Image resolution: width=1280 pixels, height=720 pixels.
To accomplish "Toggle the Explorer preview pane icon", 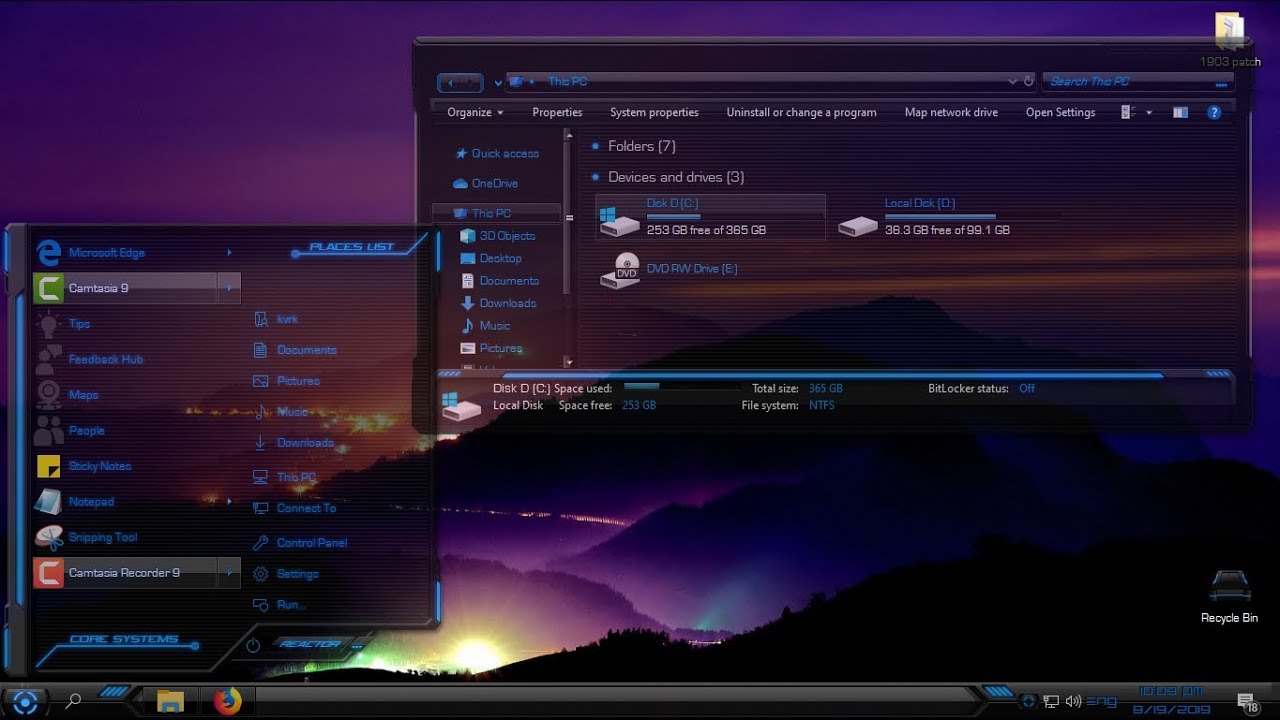I will point(1181,113).
